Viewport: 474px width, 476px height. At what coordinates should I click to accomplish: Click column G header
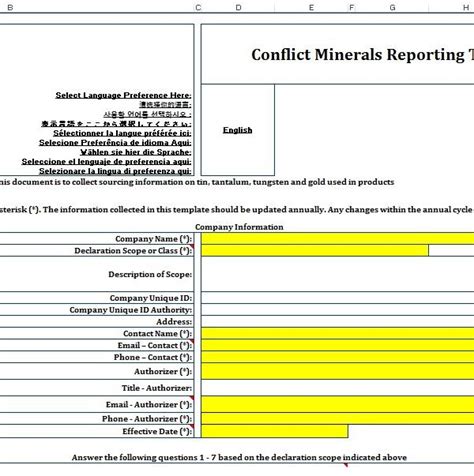pyautogui.click(x=392, y=7)
